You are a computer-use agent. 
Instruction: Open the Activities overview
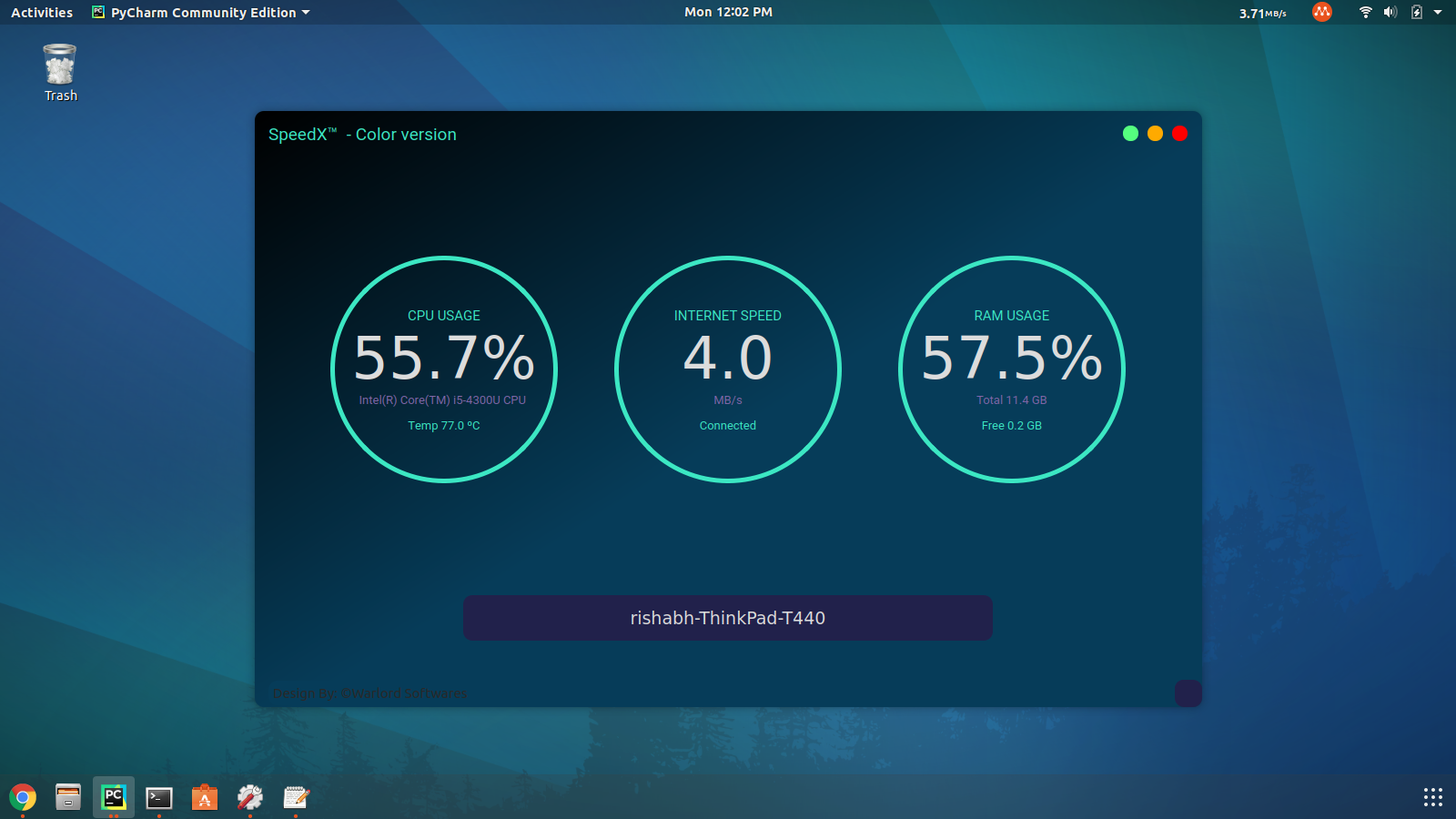(x=42, y=12)
